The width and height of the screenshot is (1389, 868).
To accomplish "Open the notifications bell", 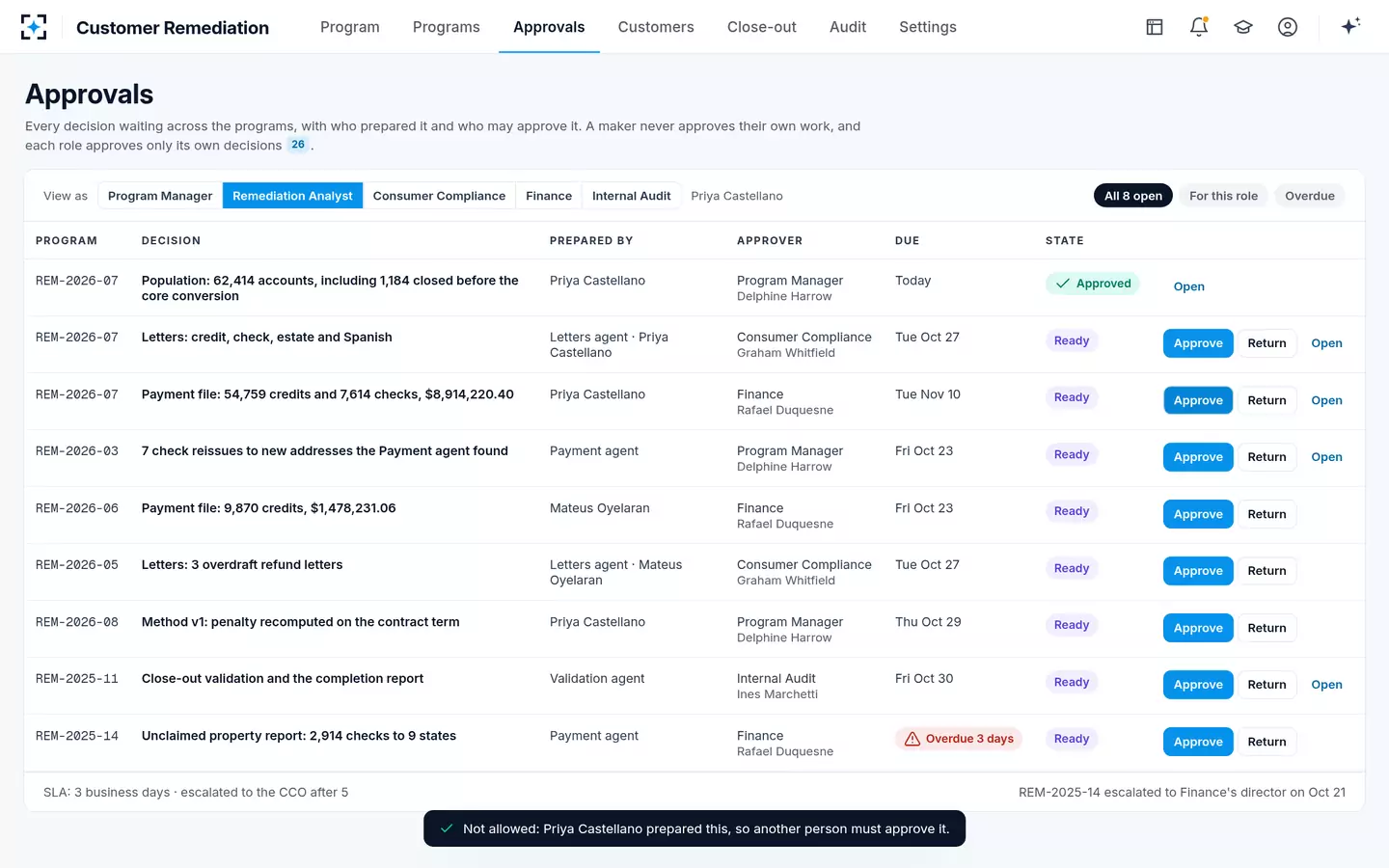I will [x=1199, y=27].
